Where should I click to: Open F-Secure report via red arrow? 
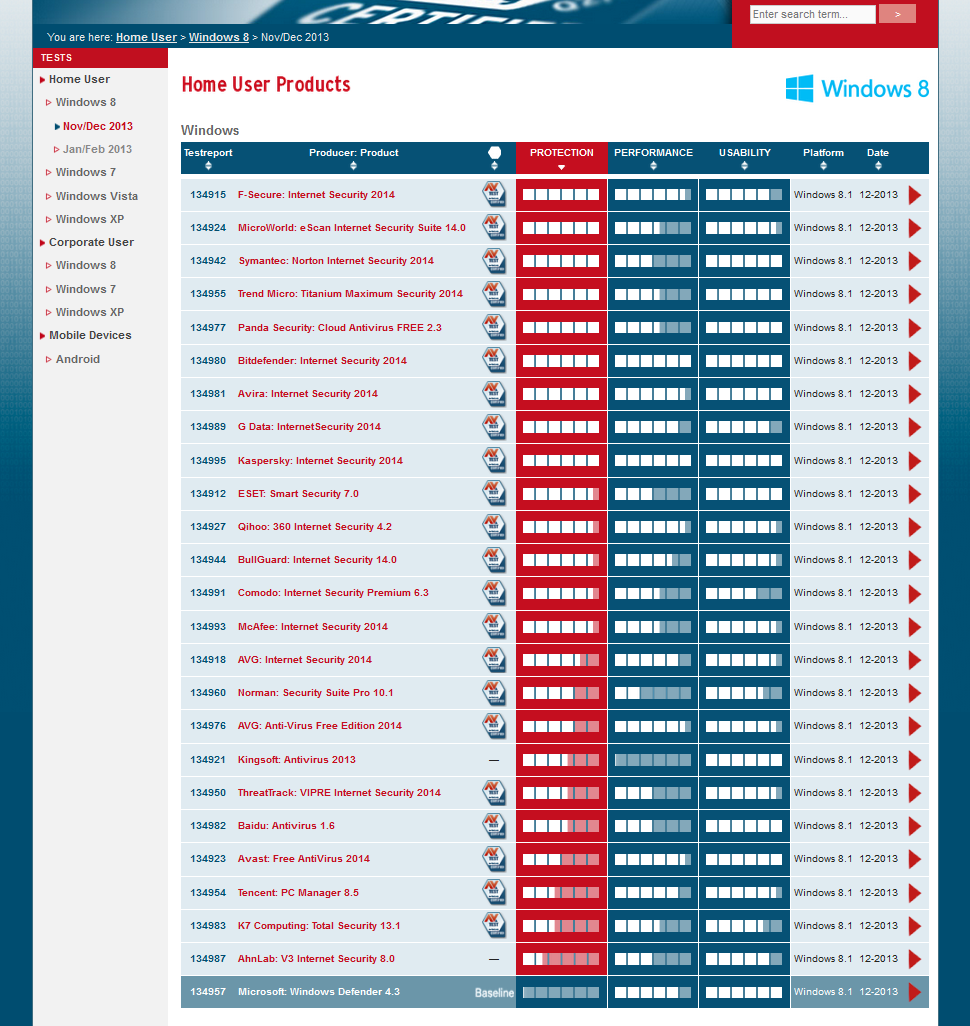(x=914, y=195)
